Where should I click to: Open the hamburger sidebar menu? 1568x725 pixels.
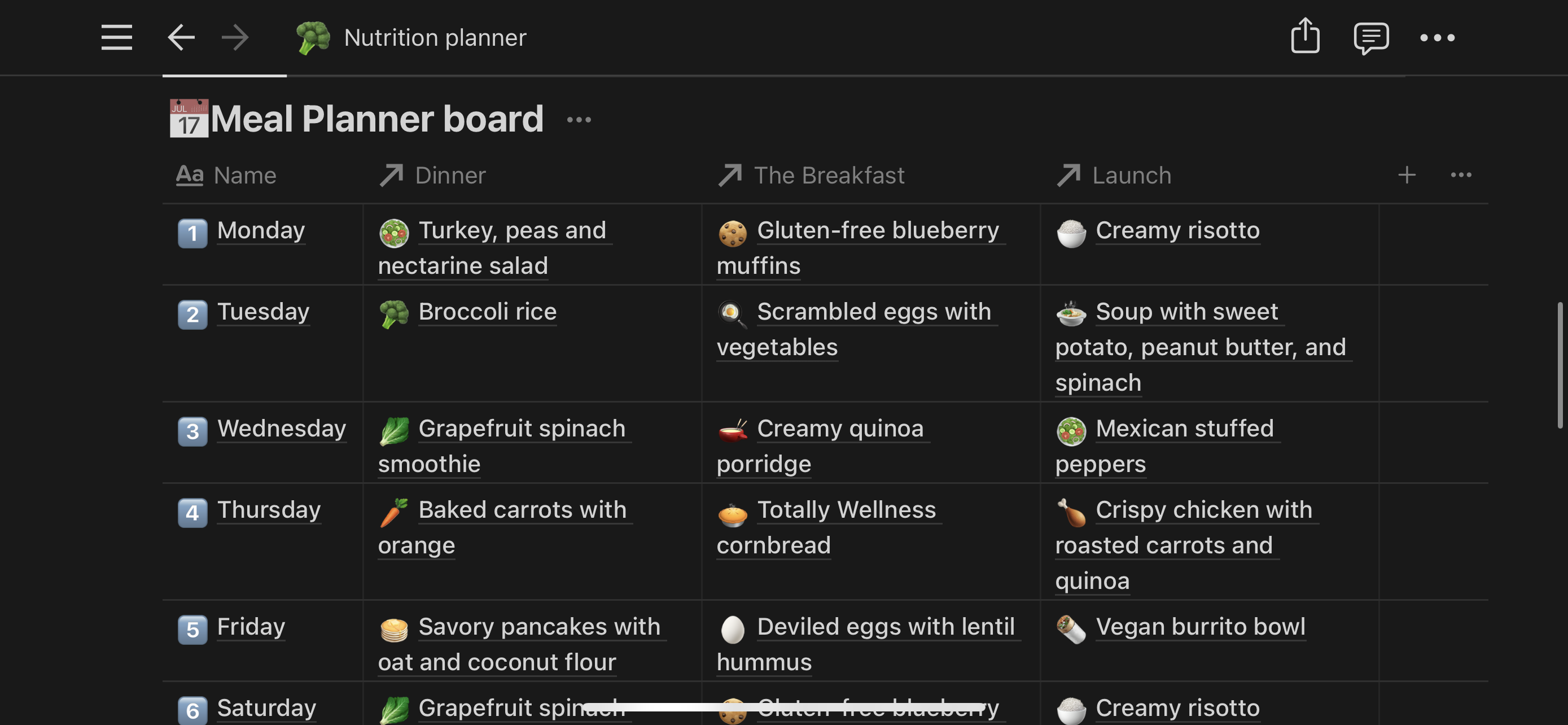(x=116, y=38)
